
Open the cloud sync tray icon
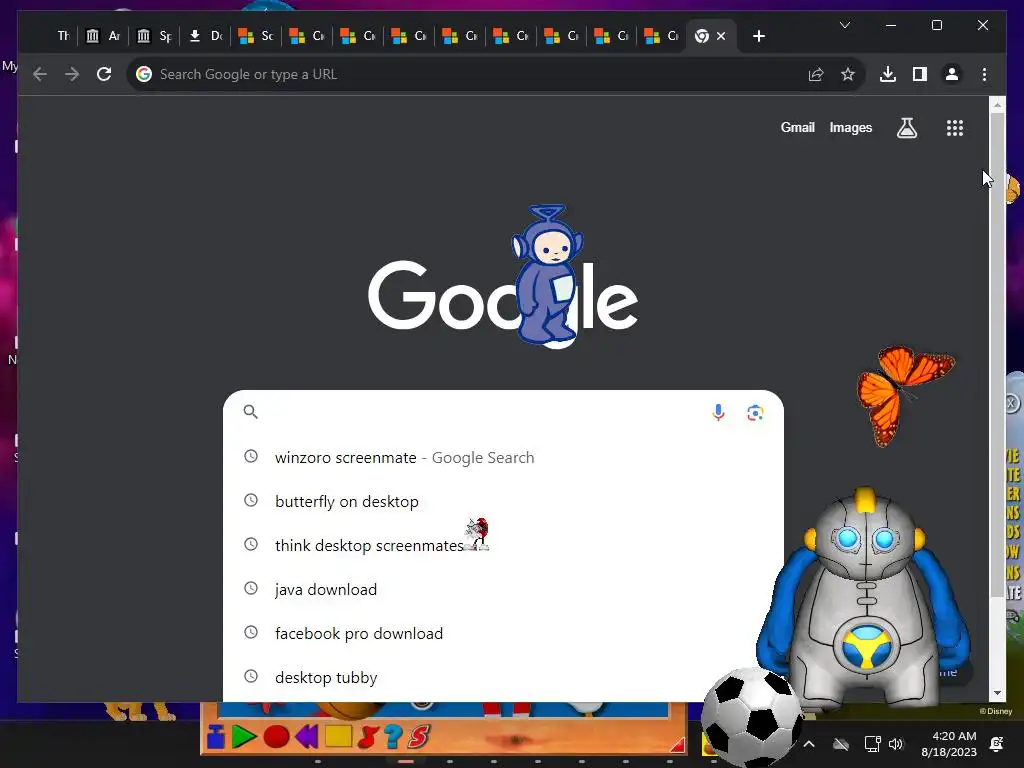(x=841, y=744)
